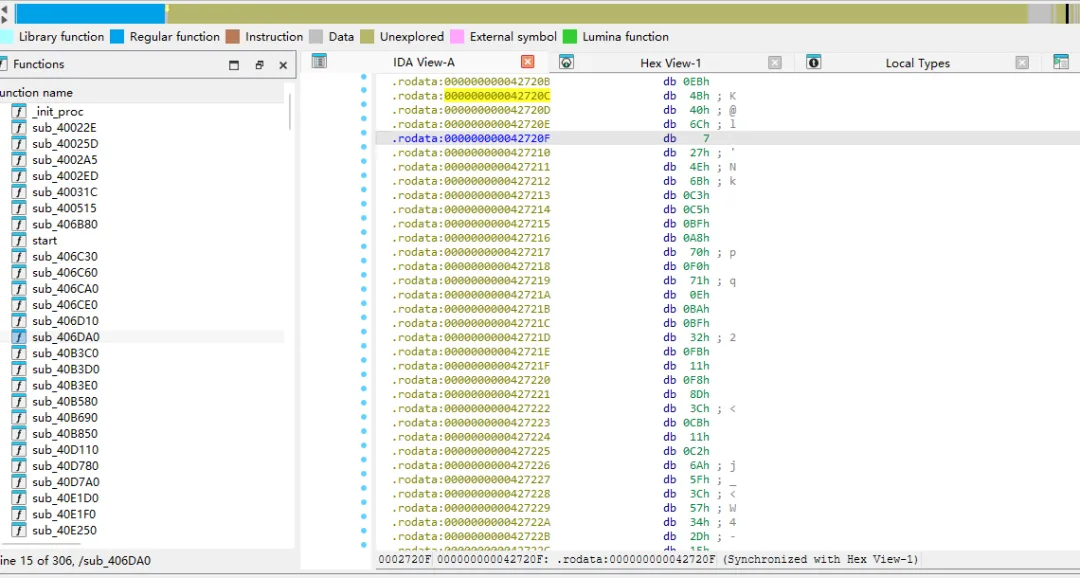Screen dimensions: 1080x578
Task: Select function sub_40025D
Action: tap(65, 144)
